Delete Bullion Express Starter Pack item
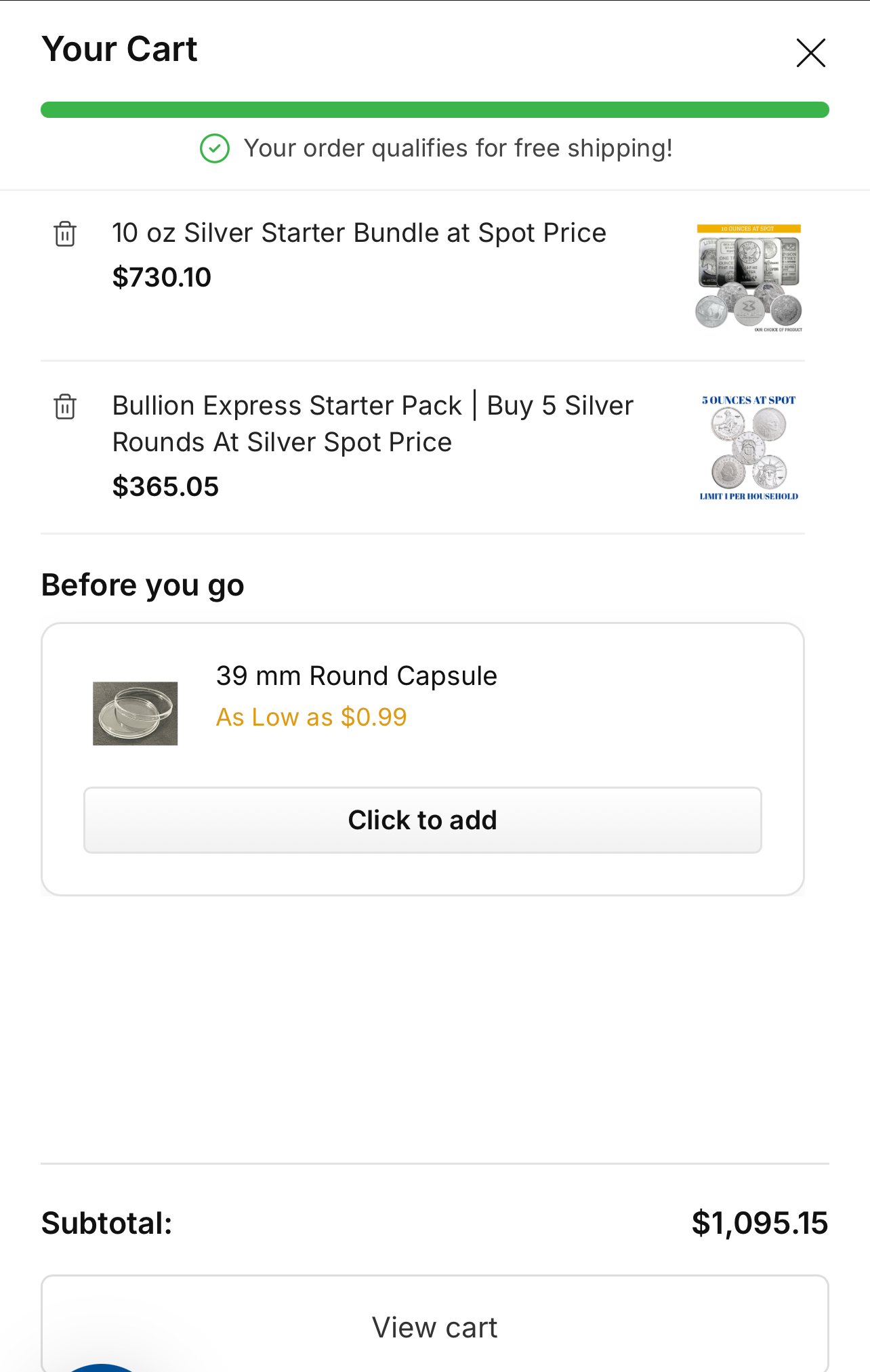870x1372 pixels. (x=65, y=407)
